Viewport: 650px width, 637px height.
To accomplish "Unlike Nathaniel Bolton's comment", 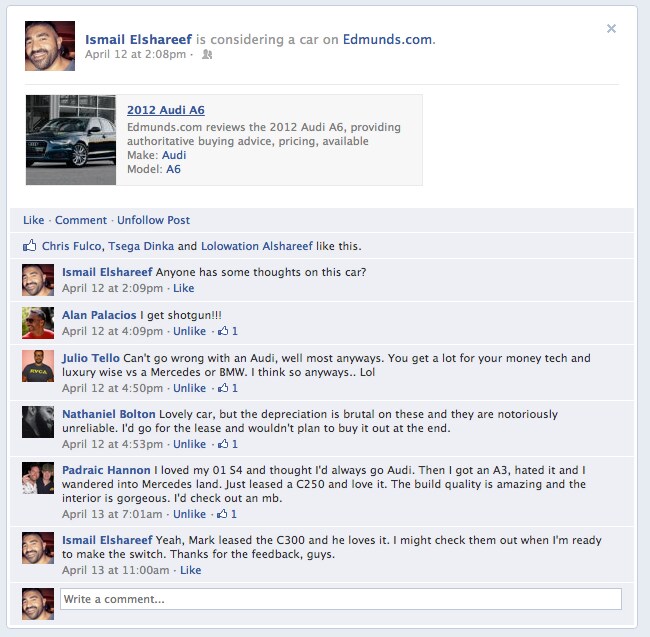I will point(189,444).
